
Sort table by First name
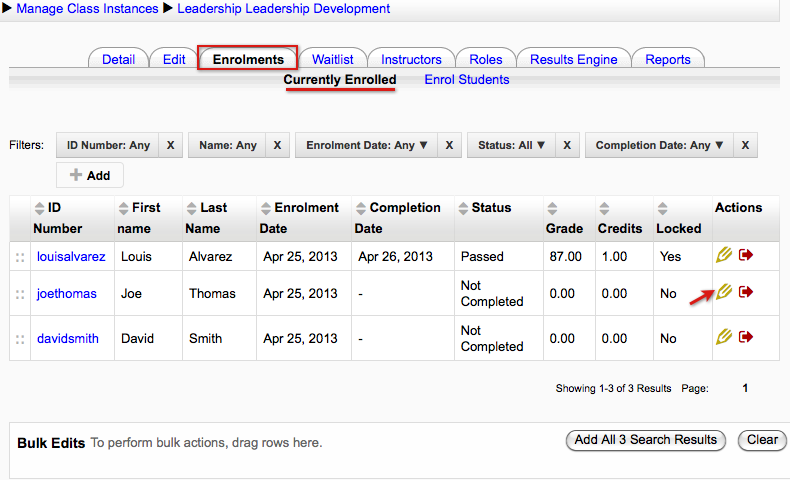[x=123, y=208]
